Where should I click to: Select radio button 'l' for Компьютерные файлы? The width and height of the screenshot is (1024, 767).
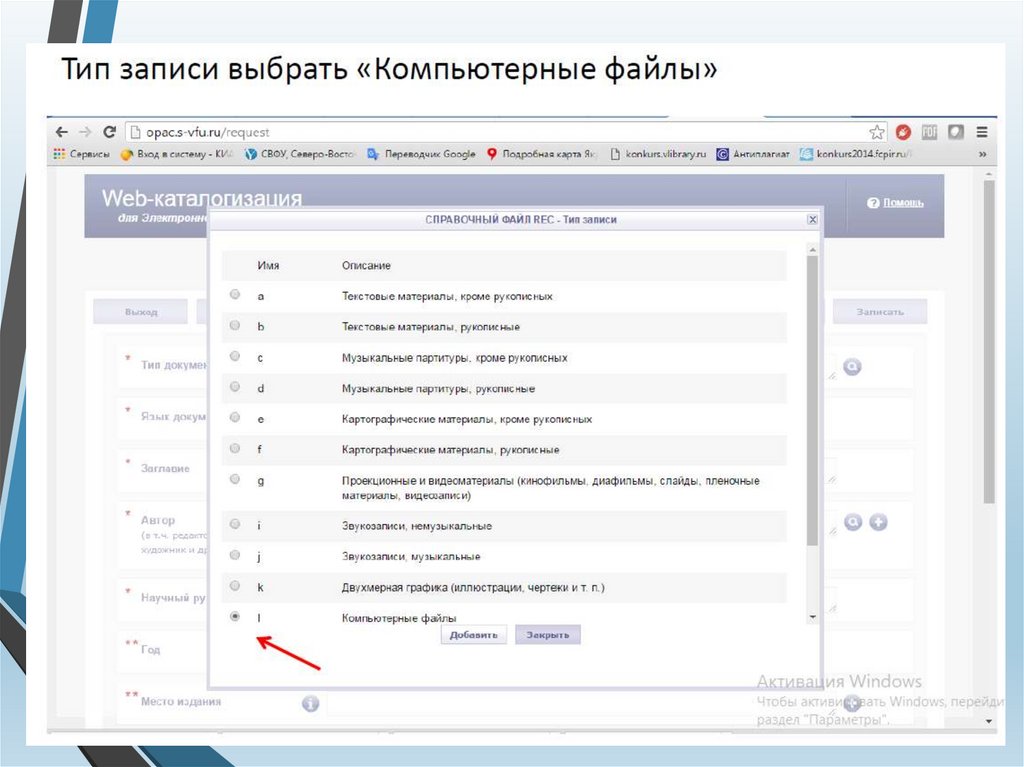(x=235, y=617)
